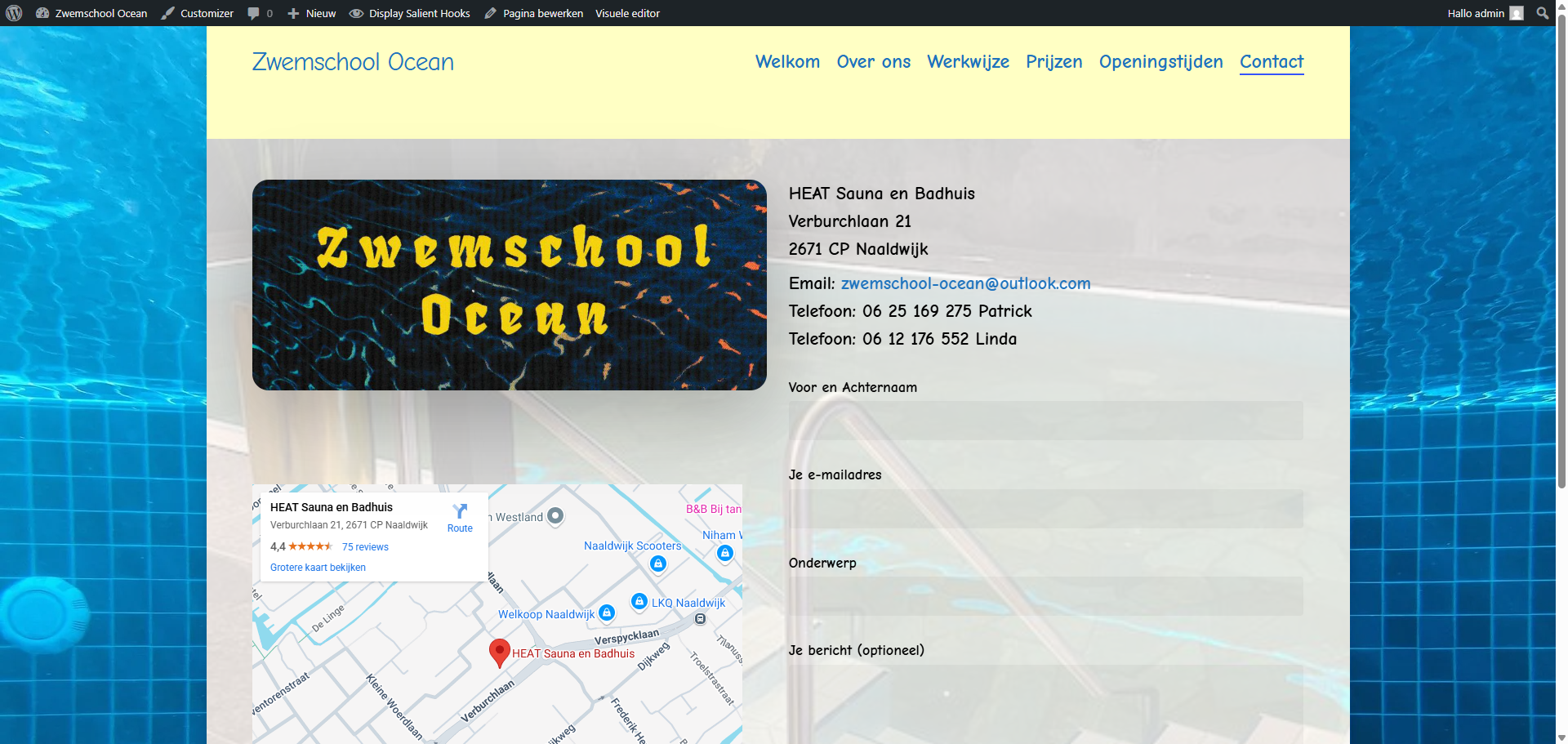Open the Welkom menu item

[x=787, y=62]
